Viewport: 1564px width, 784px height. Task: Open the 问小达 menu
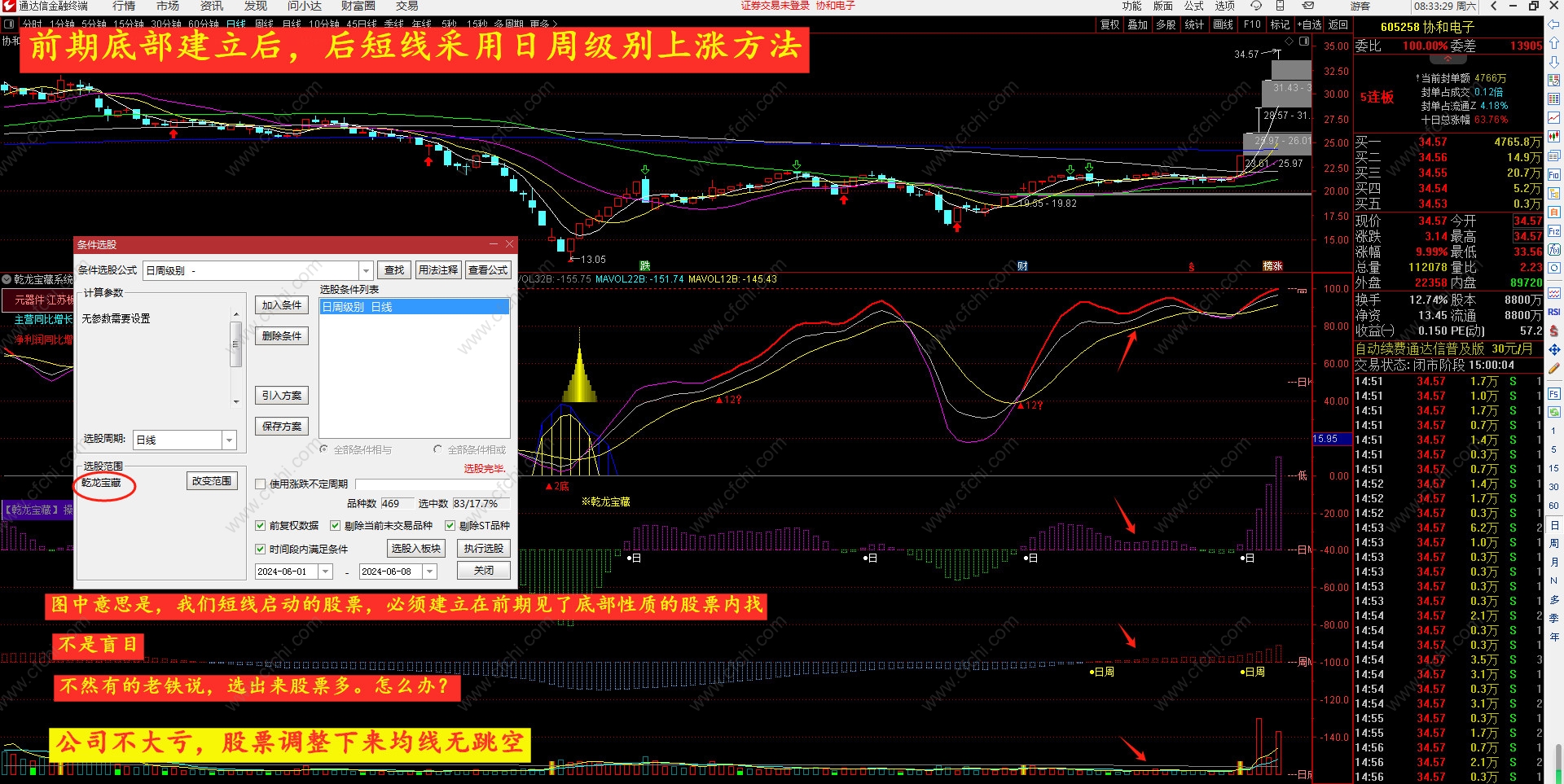coord(305,6)
